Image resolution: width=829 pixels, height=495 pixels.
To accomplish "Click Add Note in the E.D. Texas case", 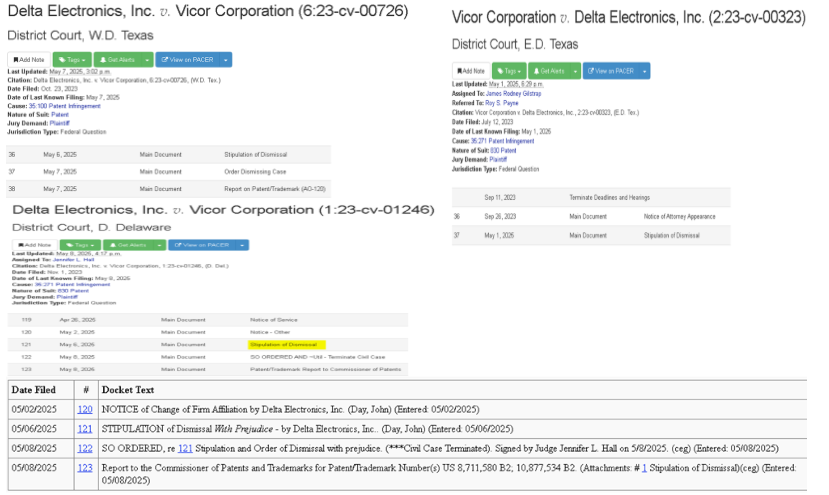I will (x=471, y=71).
